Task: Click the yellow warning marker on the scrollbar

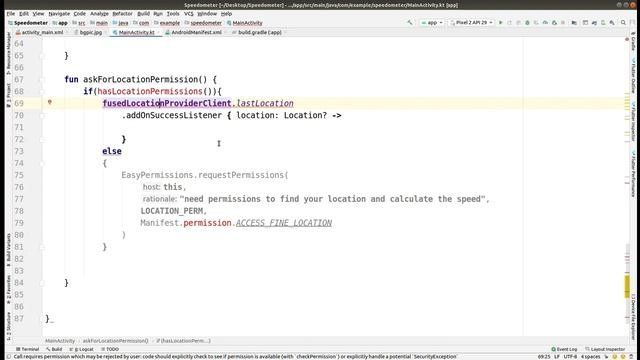Action: pos(627,287)
